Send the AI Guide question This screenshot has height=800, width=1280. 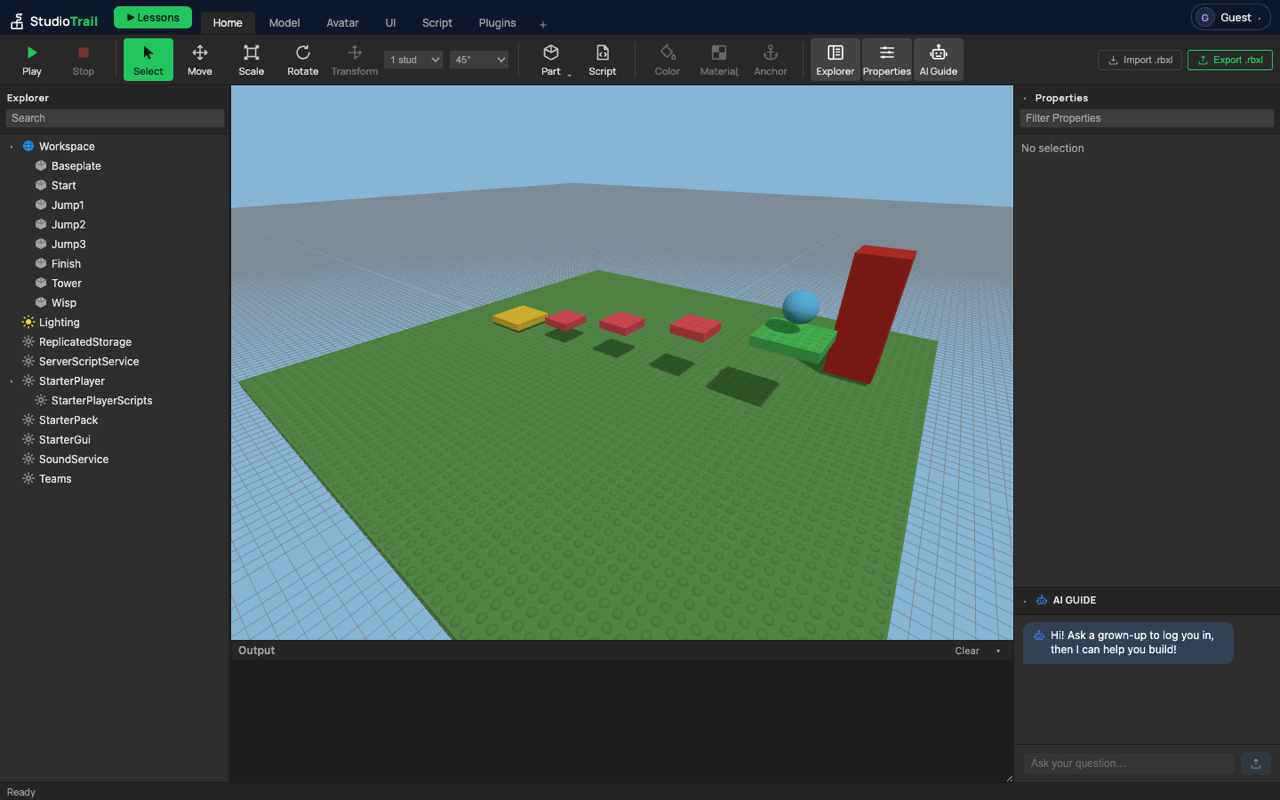[x=1256, y=763]
